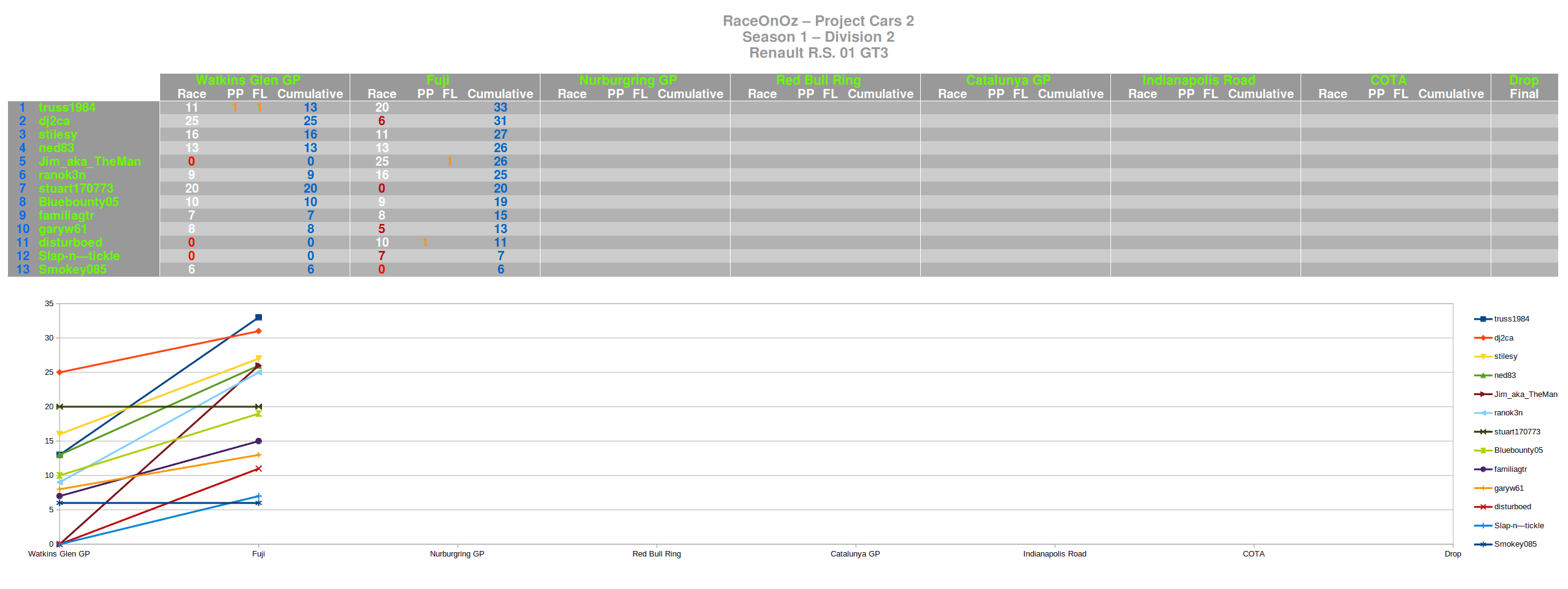The image size is (1568, 589).
Task: Click the Red Bull Ring chart axis label
Action: [x=656, y=554]
